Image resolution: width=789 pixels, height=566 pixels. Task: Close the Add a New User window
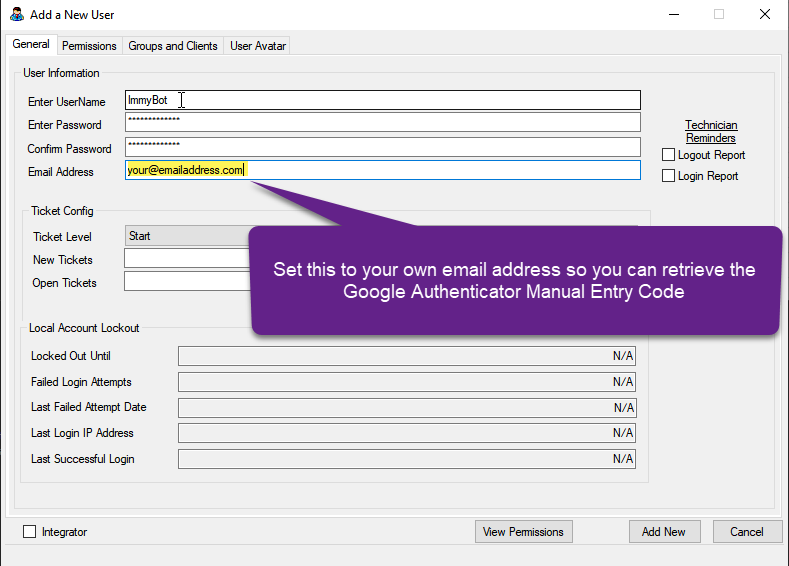(x=764, y=14)
